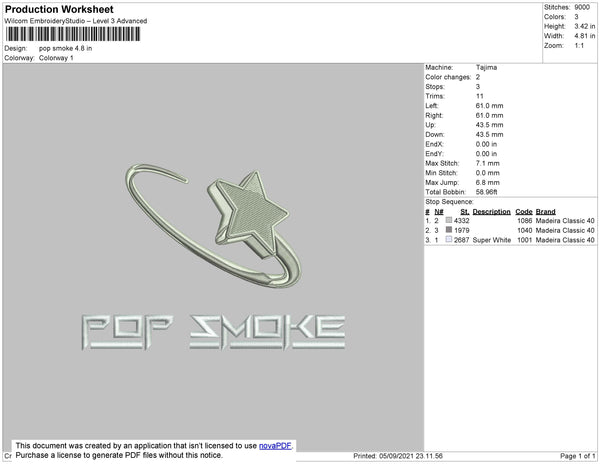Image resolution: width=600 pixels, height=464 pixels.
Task: Click the EndX value 0.00 in
Action: (x=486, y=144)
